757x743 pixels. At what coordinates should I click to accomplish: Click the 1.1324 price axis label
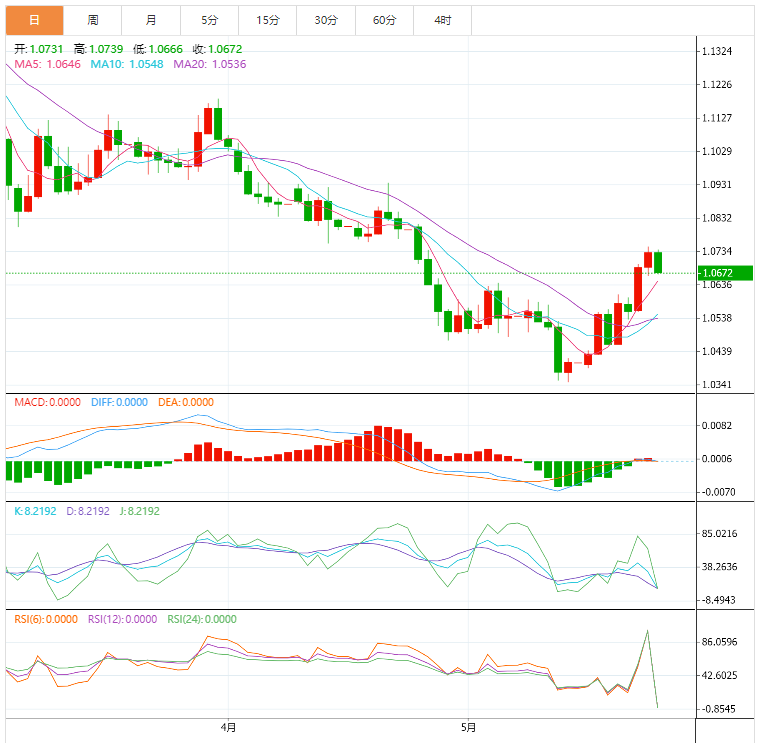coord(717,51)
